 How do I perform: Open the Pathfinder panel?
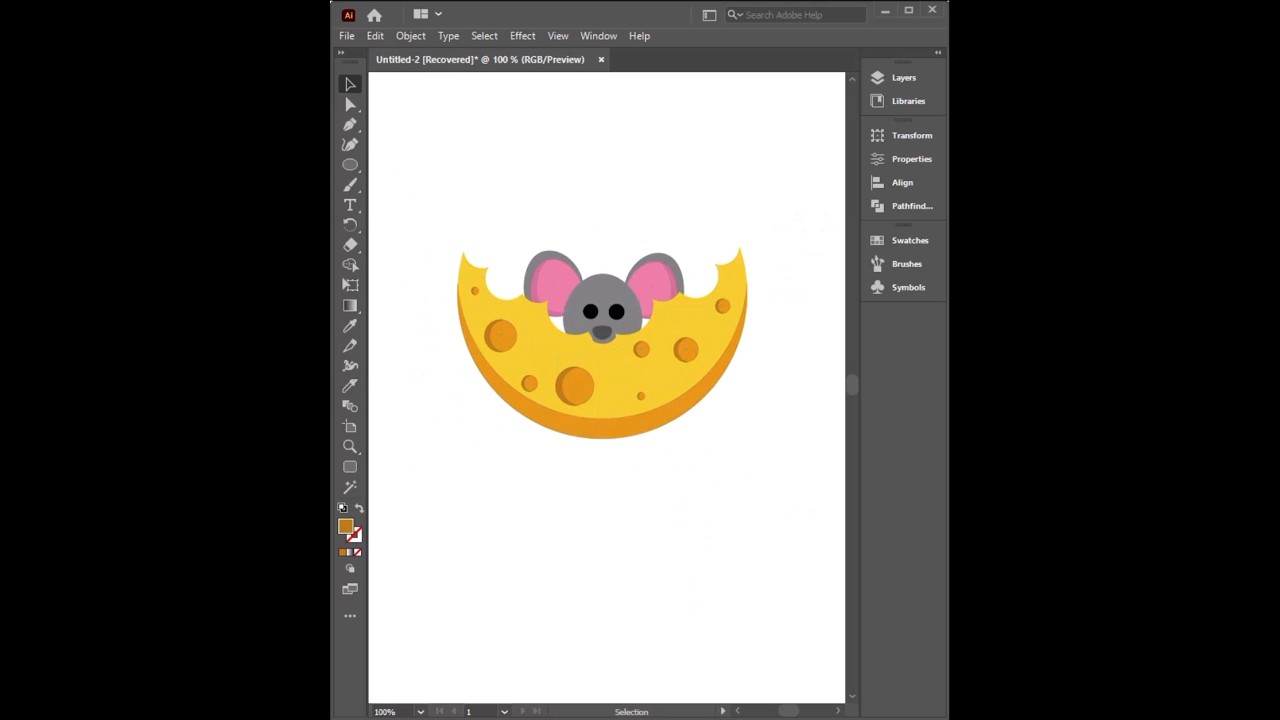(x=902, y=206)
